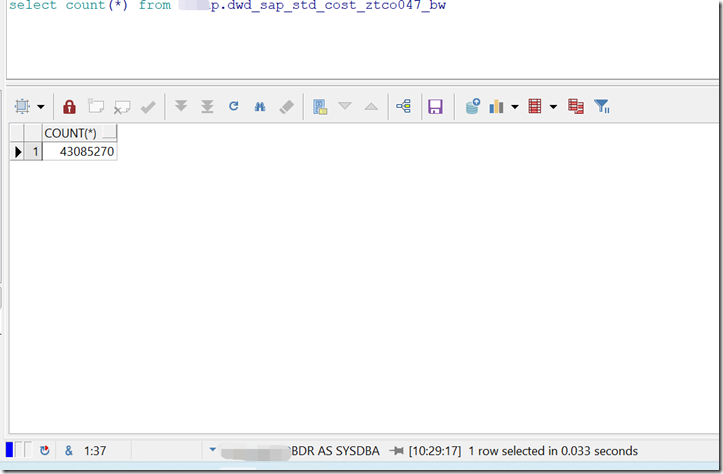Click the pin icon before the timestamp
This screenshot has height=474, width=723.
(x=396, y=450)
